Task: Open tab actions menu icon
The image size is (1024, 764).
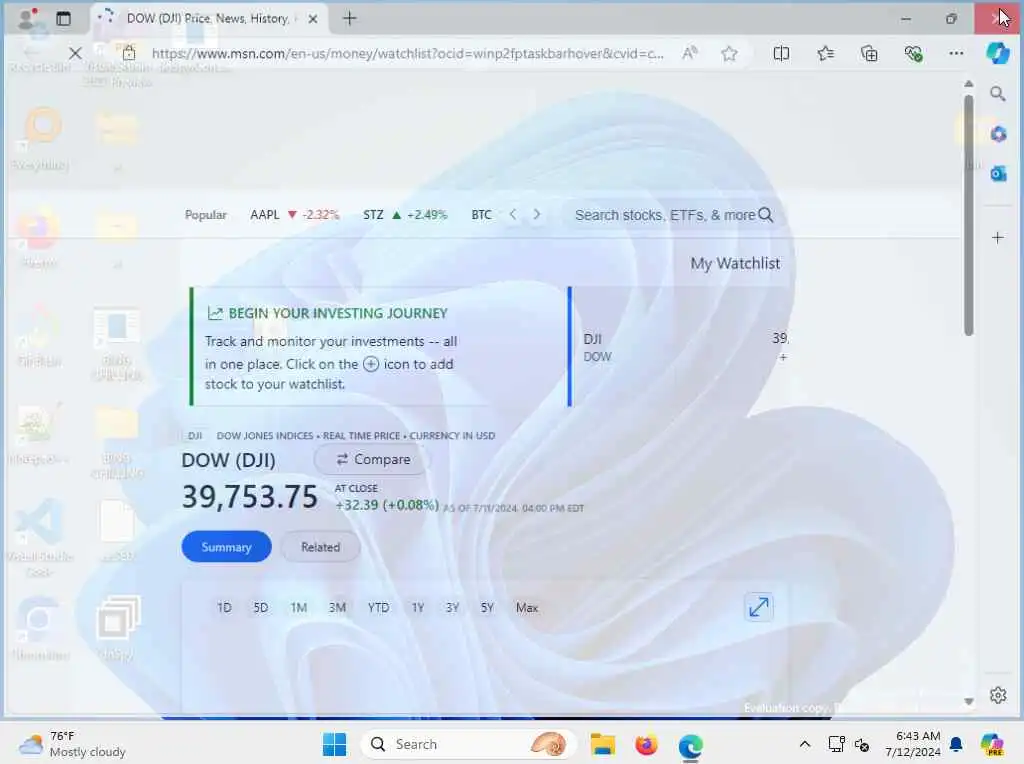Action: click(x=63, y=18)
